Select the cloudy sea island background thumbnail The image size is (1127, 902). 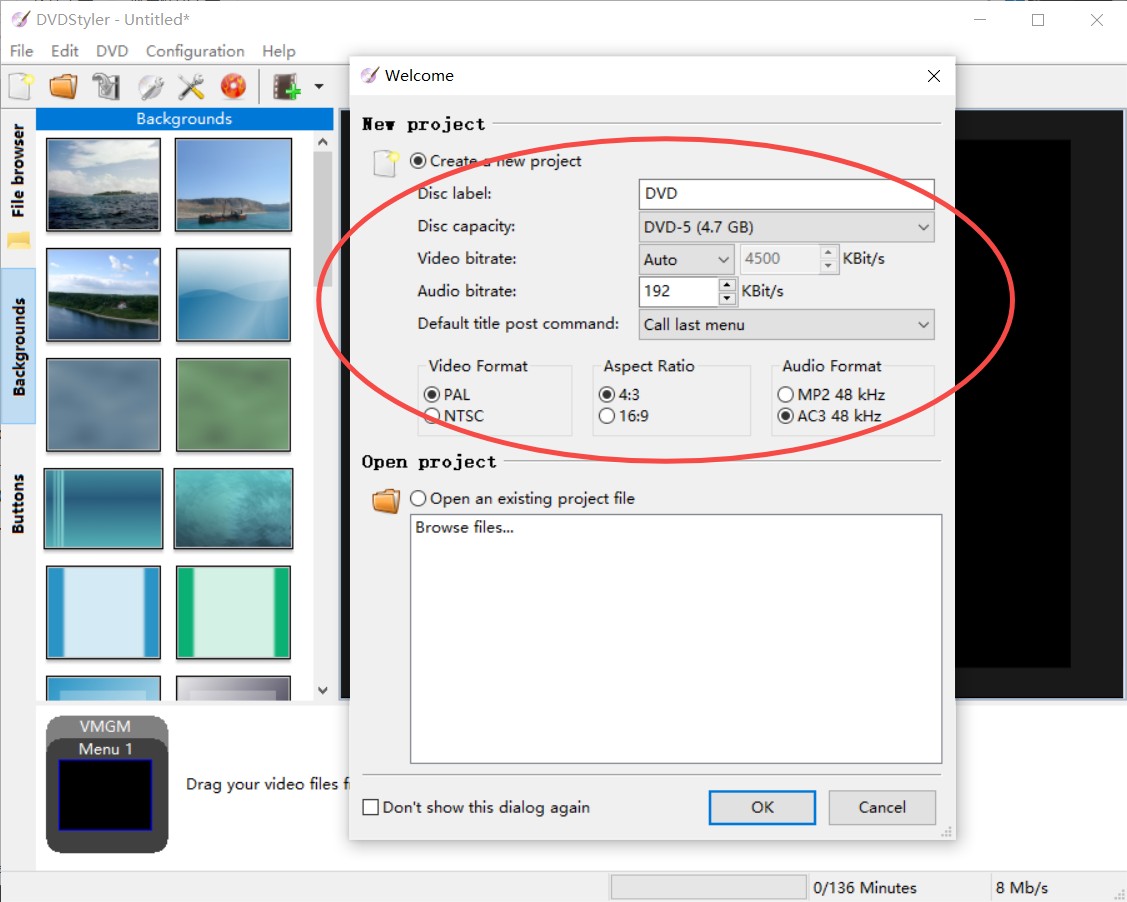tap(104, 185)
